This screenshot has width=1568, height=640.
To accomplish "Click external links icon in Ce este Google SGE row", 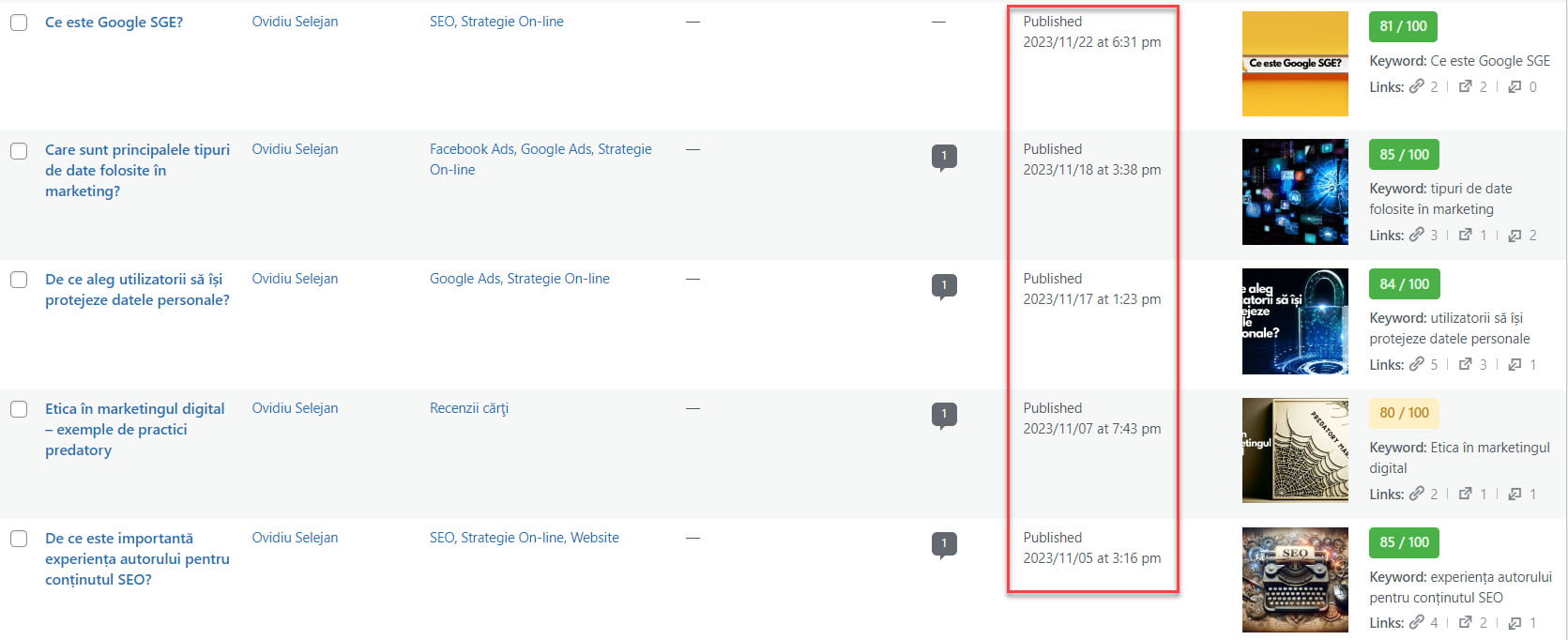I will point(1465,86).
